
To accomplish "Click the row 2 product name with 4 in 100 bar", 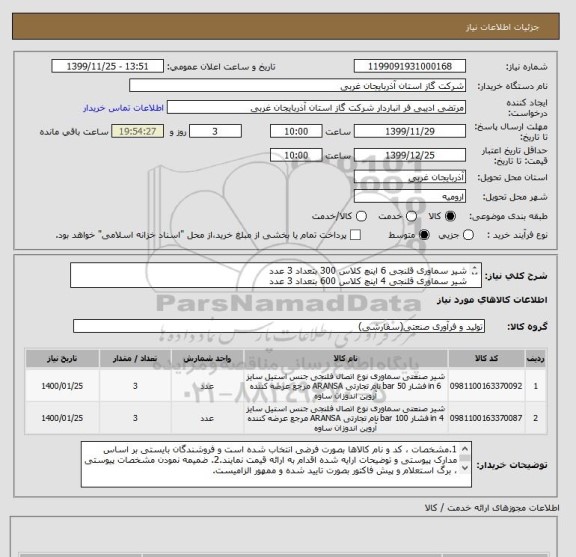I will [346, 418].
